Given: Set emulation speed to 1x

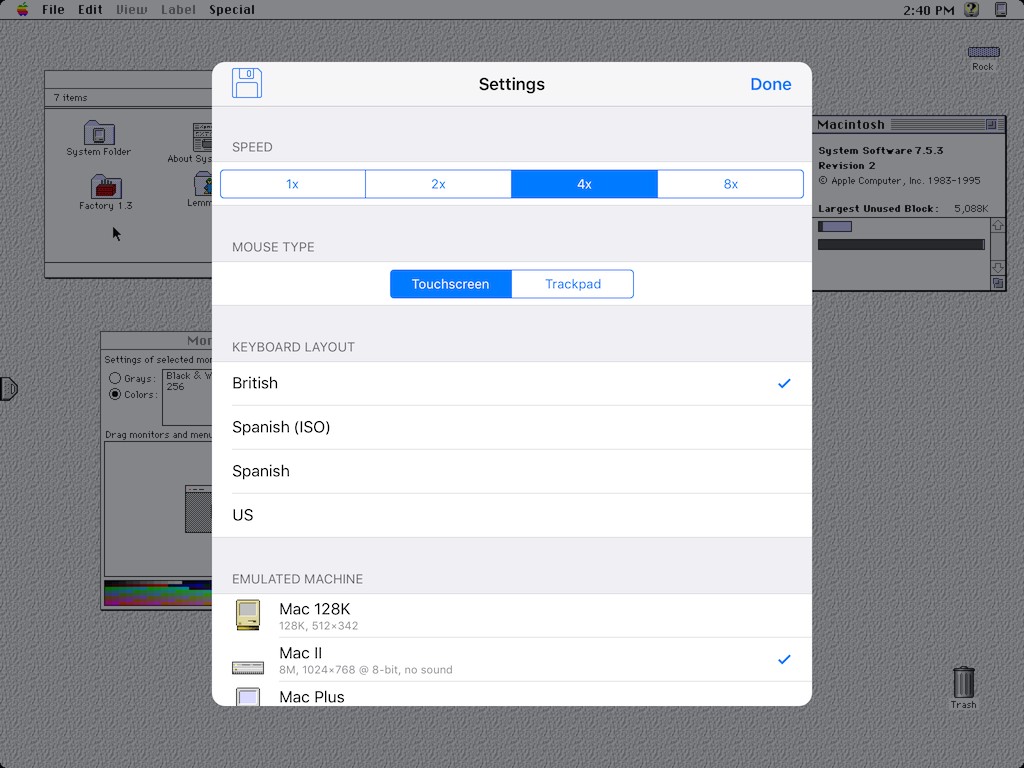Looking at the screenshot, I should (293, 184).
